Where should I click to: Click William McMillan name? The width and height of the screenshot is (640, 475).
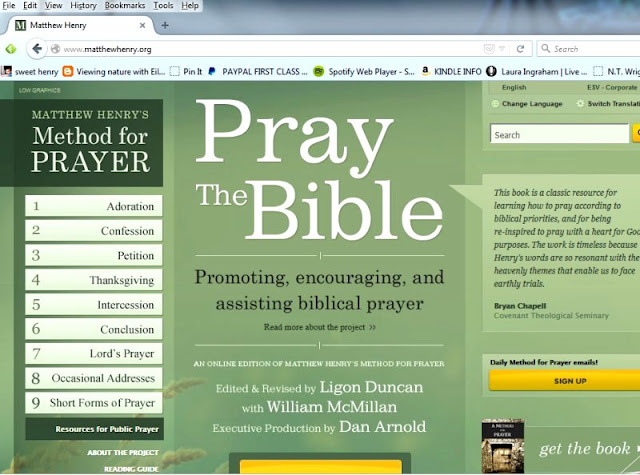(331, 407)
